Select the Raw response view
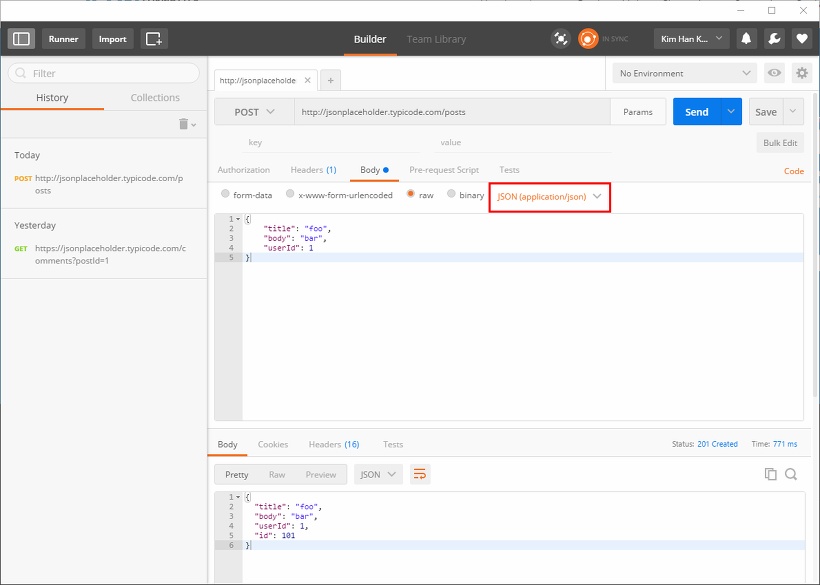Viewport: 820px width, 585px height. pos(277,475)
